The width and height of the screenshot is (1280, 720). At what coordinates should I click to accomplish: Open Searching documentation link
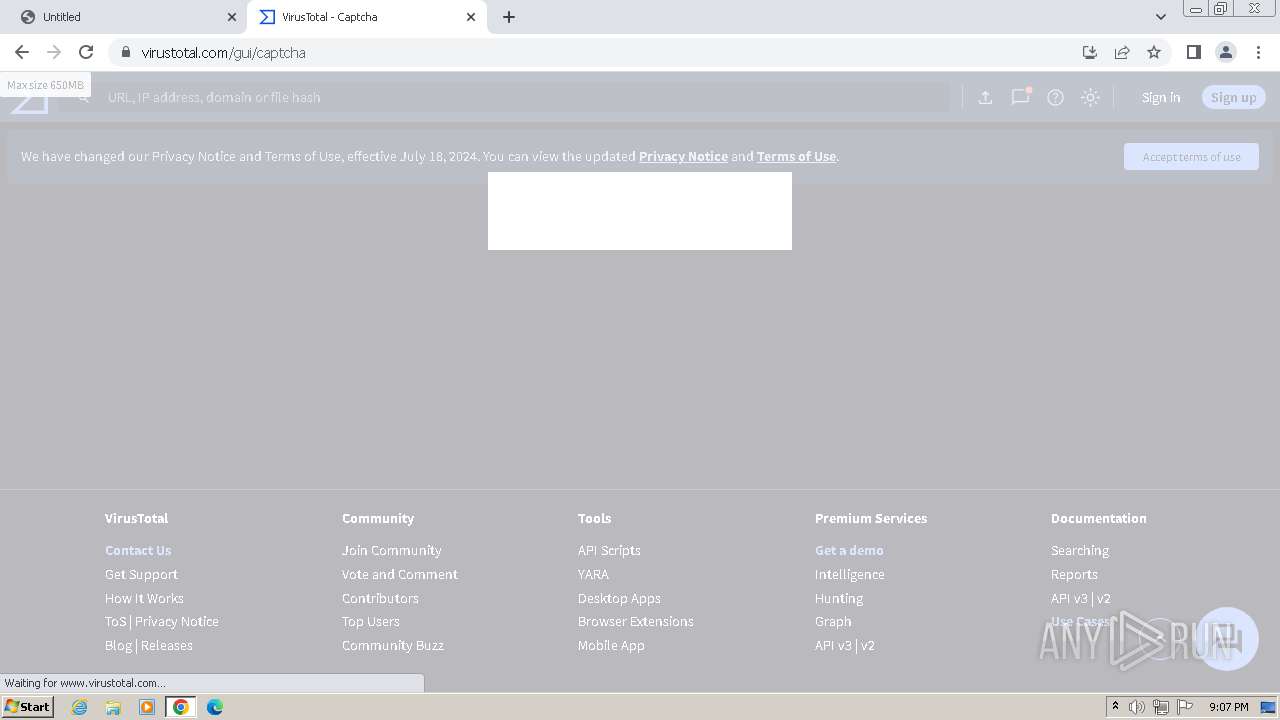tap(1080, 550)
